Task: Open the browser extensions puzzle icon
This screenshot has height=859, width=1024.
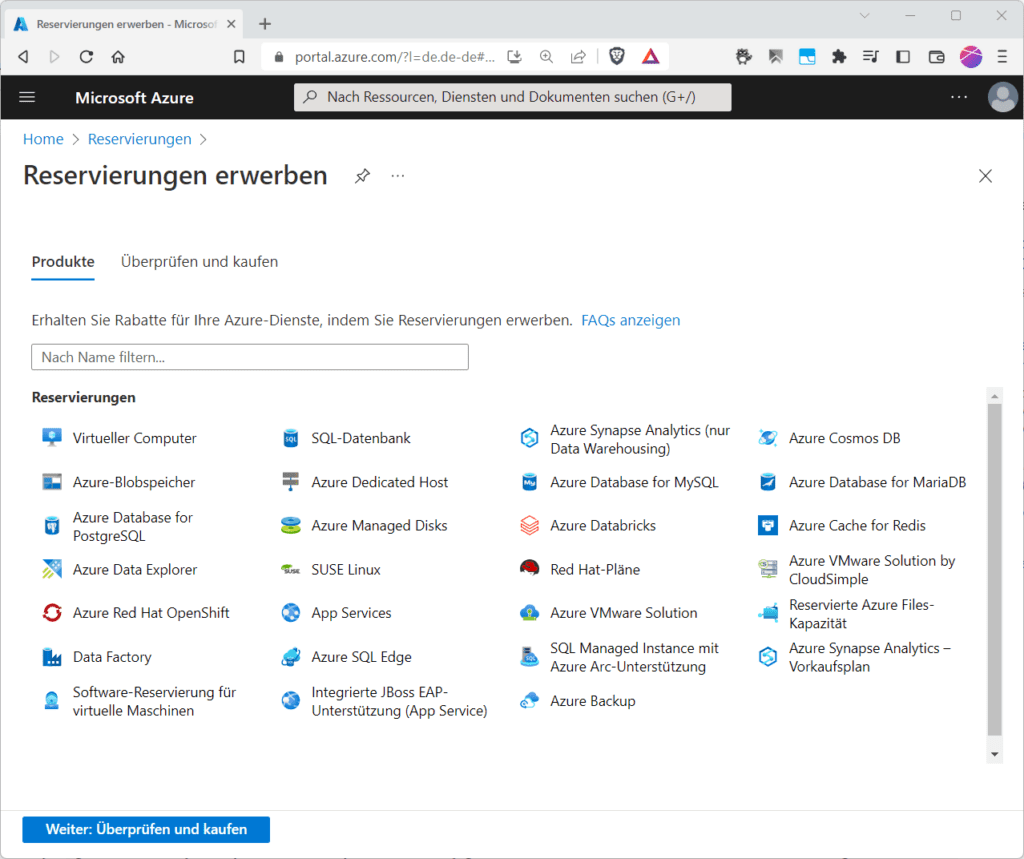Action: (x=839, y=57)
